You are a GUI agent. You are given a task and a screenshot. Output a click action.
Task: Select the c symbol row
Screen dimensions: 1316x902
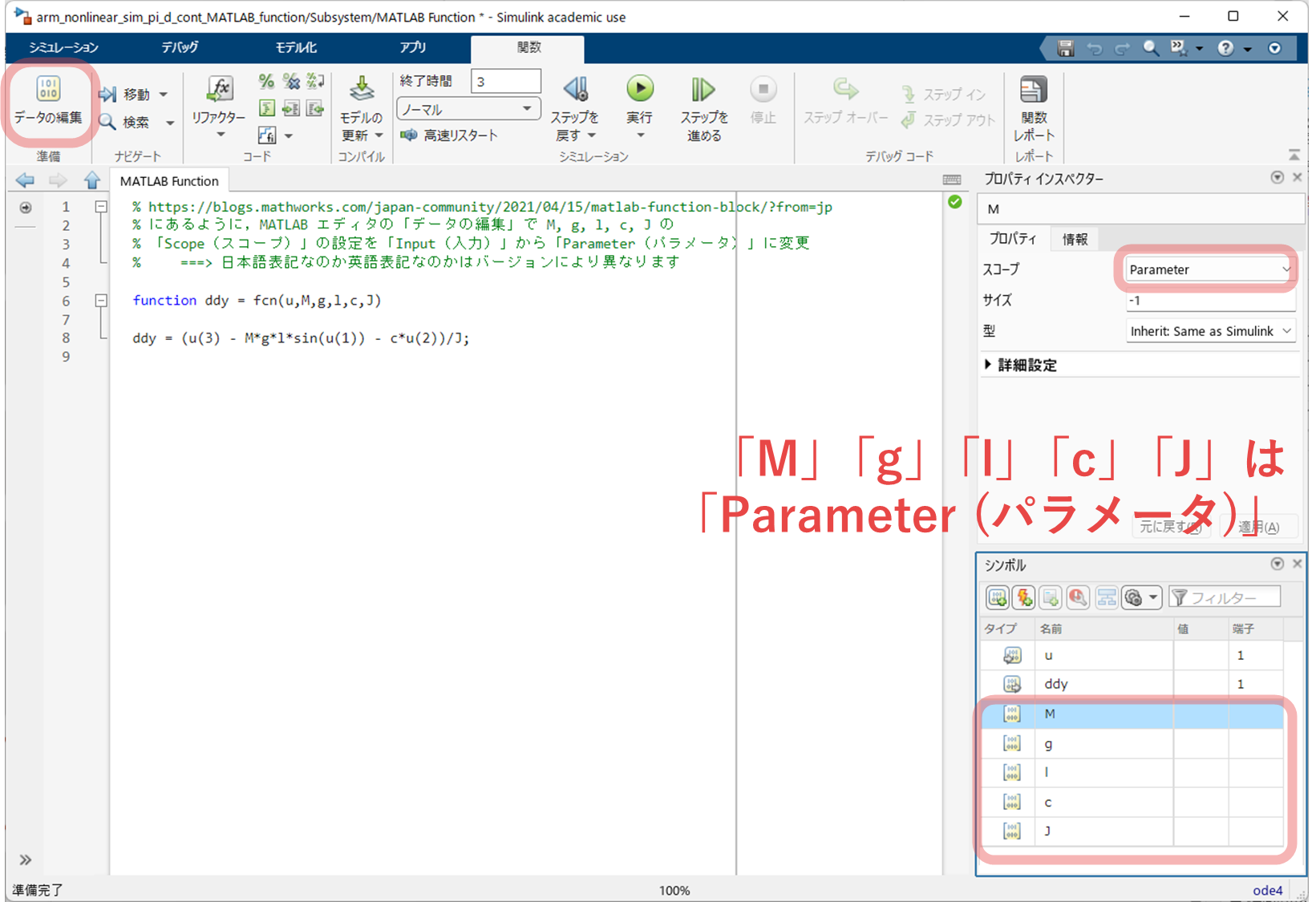point(1132,802)
